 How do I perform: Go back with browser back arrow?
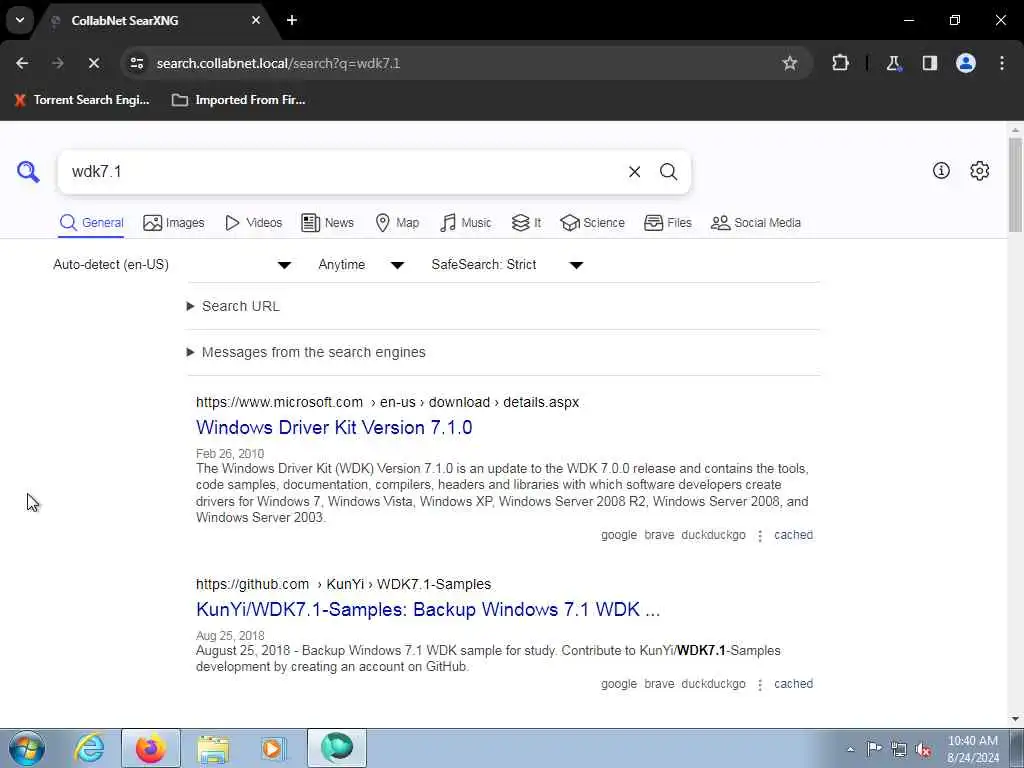click(x=22, y=63)
